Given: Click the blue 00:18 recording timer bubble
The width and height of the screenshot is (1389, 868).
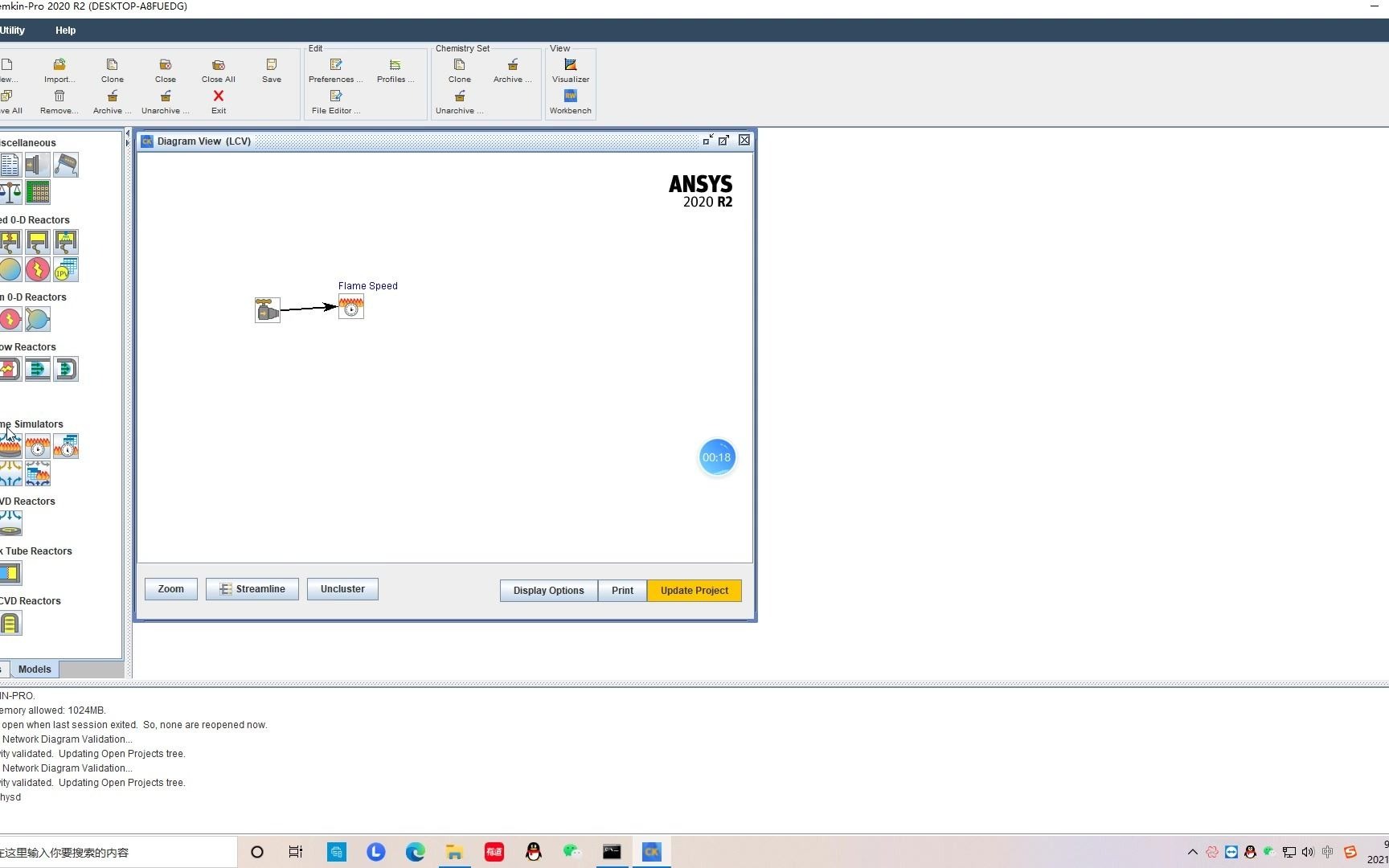Looking at the screenshot, I should [717, 458].
